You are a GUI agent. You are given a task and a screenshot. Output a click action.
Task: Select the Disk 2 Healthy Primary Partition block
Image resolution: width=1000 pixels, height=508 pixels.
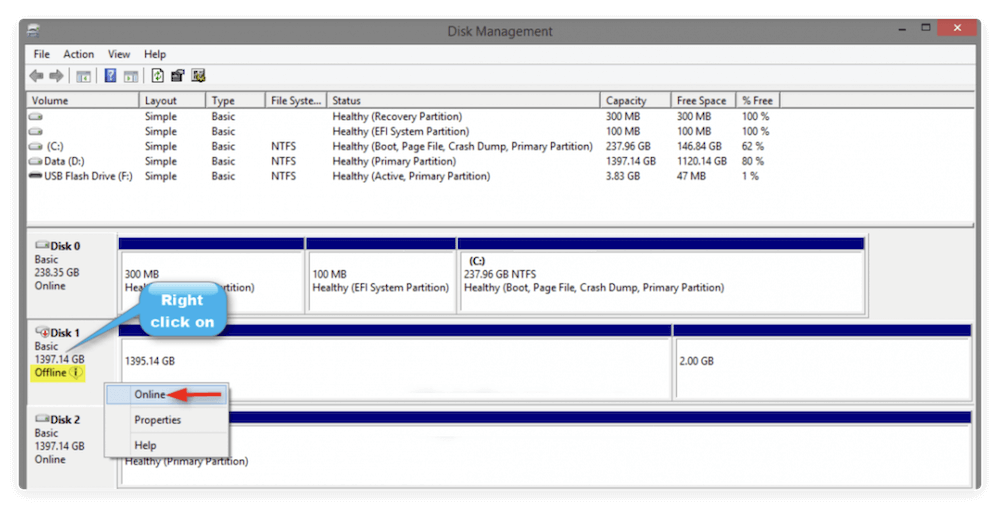point(545,449)
